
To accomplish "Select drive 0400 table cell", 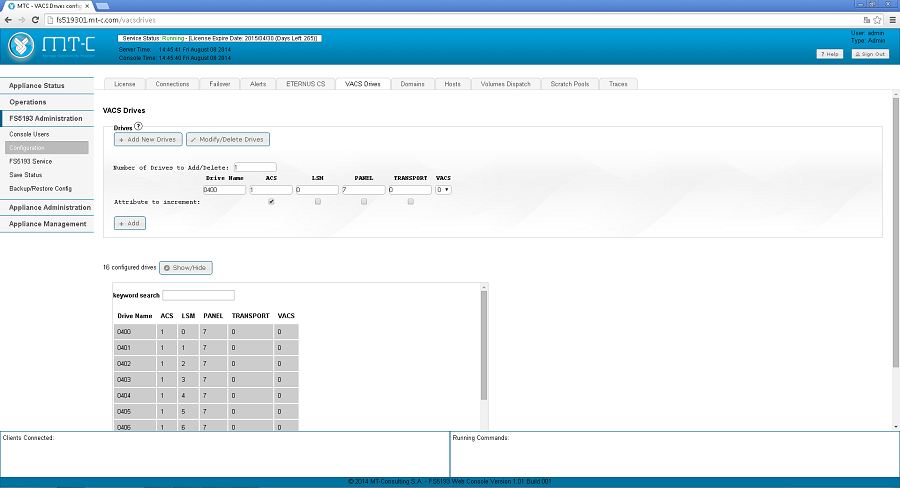I will point(135,331).
